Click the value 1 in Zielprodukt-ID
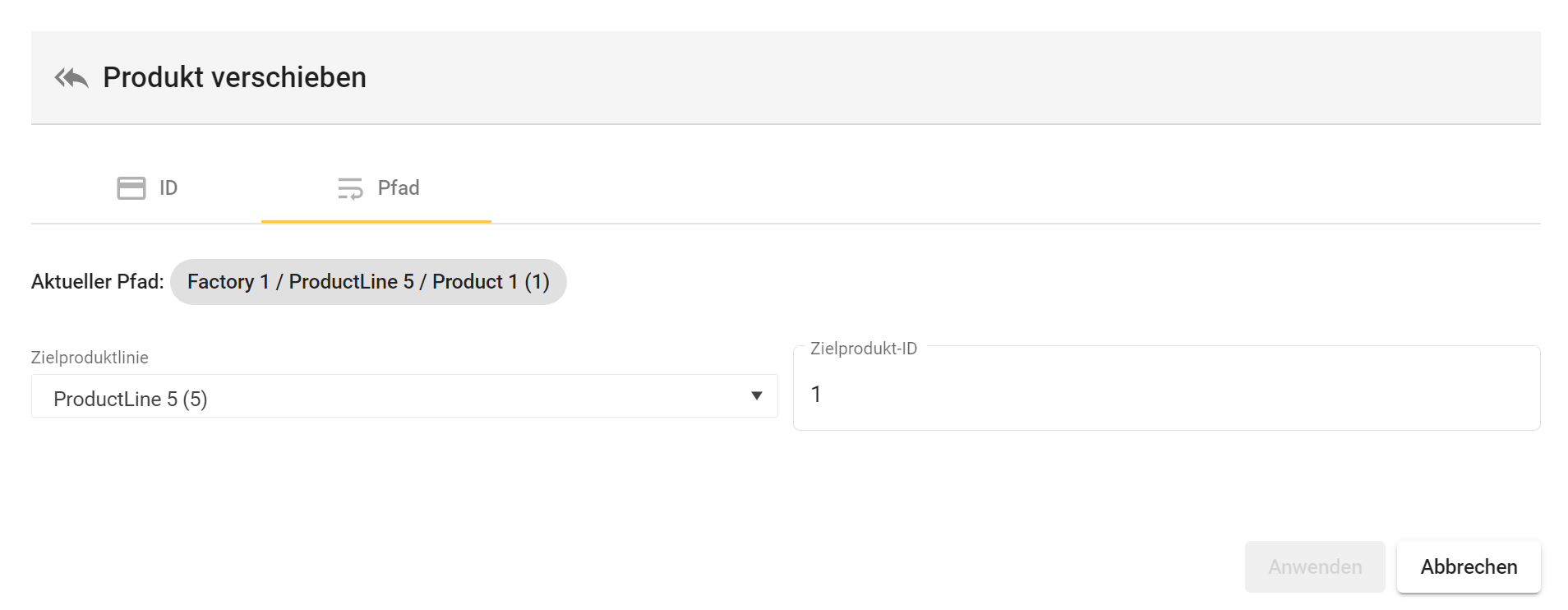1568x610 pixels. 816,395
